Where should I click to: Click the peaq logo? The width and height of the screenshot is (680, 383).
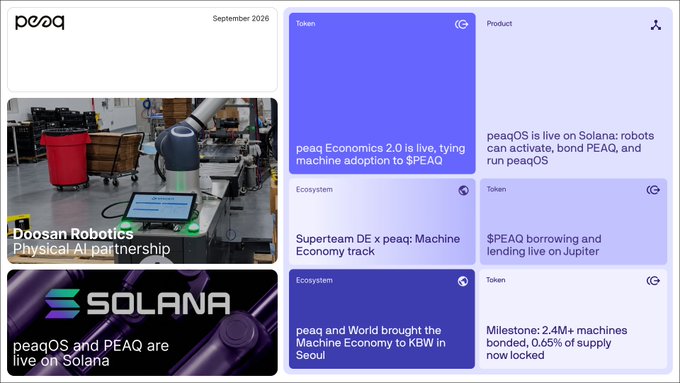[39, 22]
